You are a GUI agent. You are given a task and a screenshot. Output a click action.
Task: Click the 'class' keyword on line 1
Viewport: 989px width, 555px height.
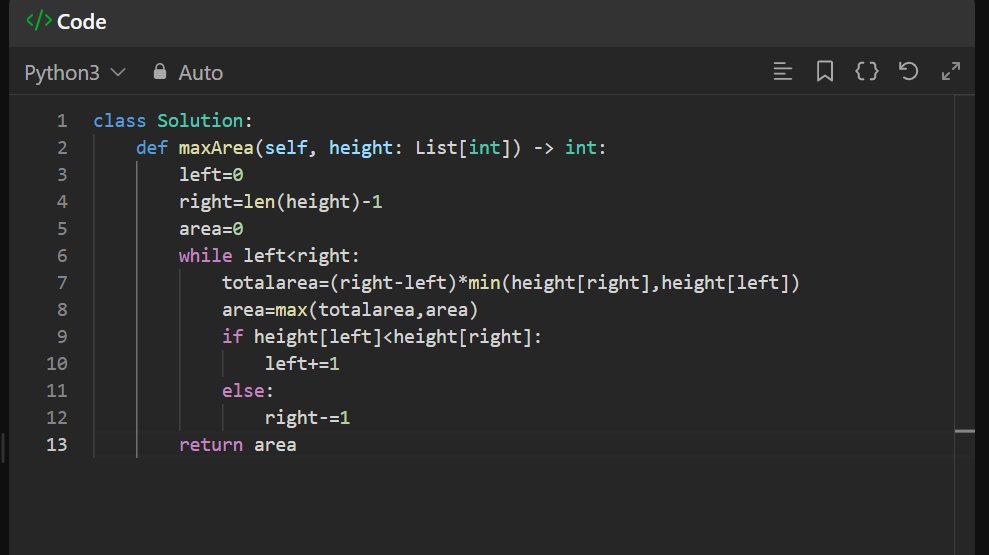click(119, 120)
